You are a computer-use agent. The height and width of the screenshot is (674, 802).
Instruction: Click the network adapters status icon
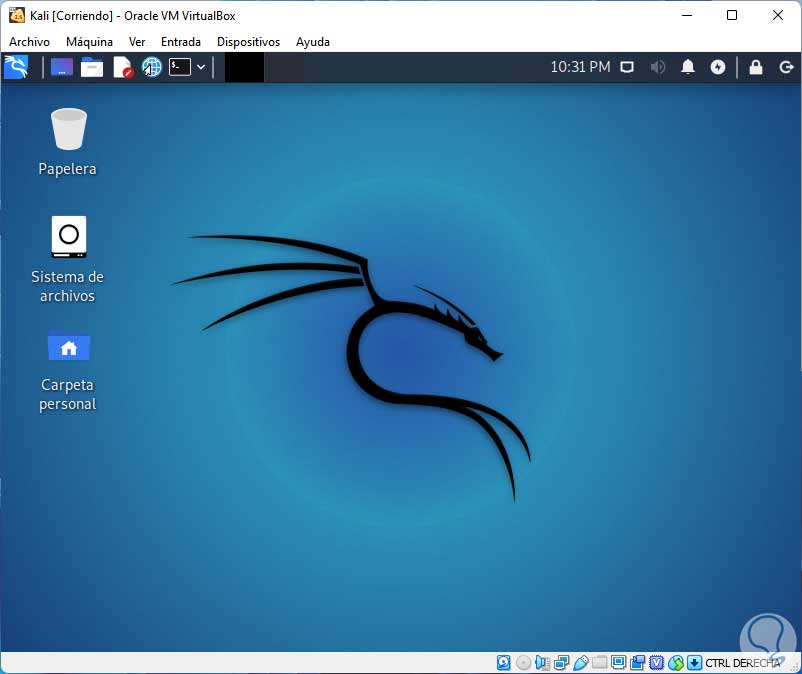point(561,663)
